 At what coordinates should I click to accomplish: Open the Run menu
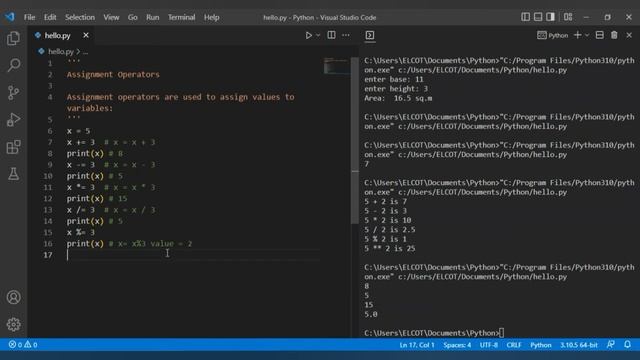pyautogui.click(x=153, y=17)
